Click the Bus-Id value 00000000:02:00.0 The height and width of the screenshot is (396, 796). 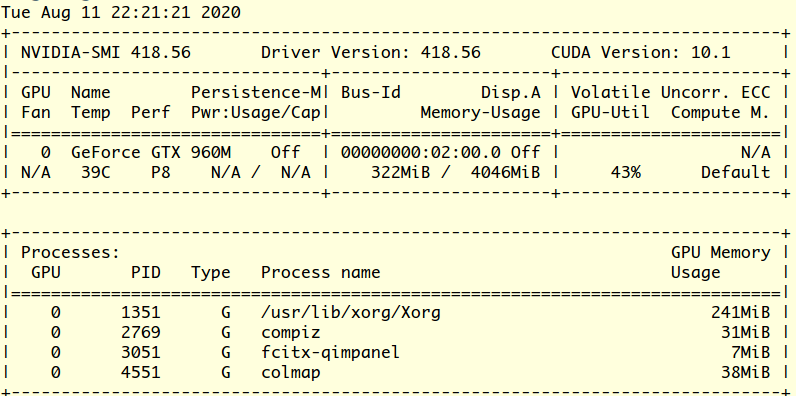point(421,152)
